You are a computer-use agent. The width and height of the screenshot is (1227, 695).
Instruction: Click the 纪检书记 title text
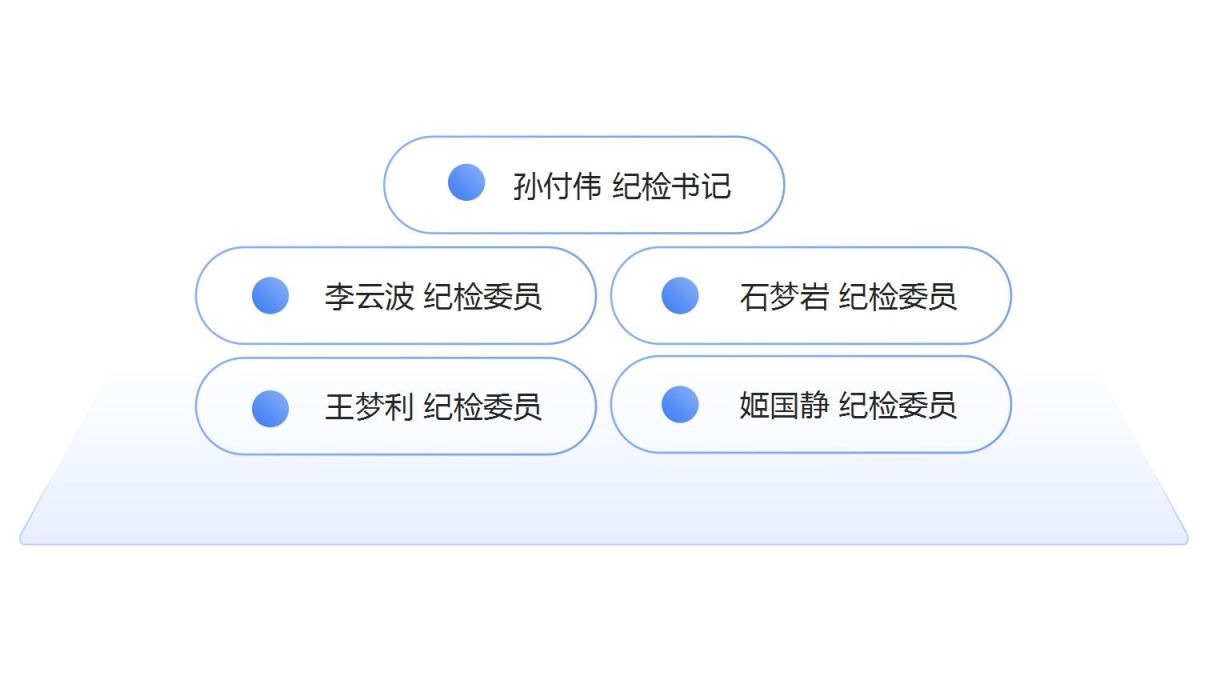pos(672,186)
